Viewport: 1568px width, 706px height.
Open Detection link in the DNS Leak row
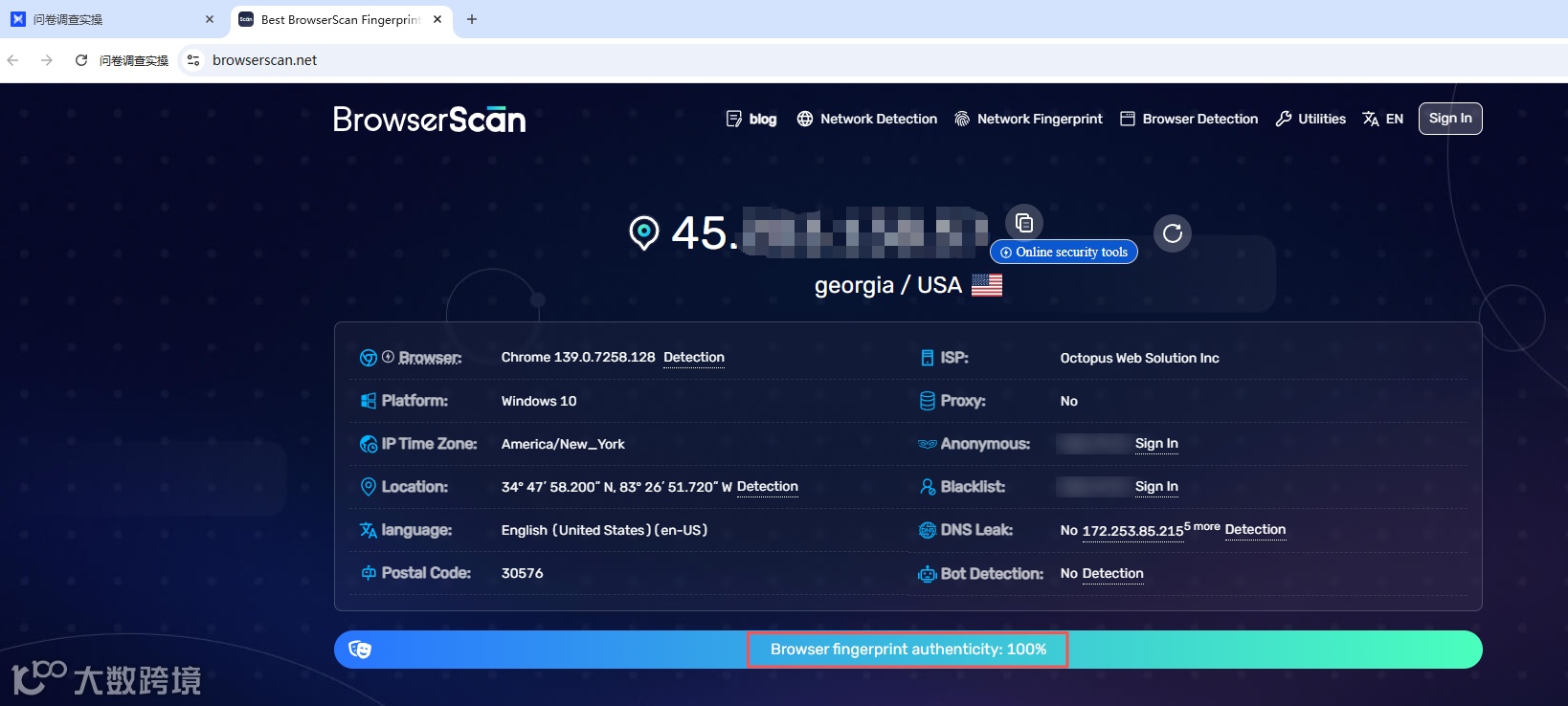click(1255, 530)
